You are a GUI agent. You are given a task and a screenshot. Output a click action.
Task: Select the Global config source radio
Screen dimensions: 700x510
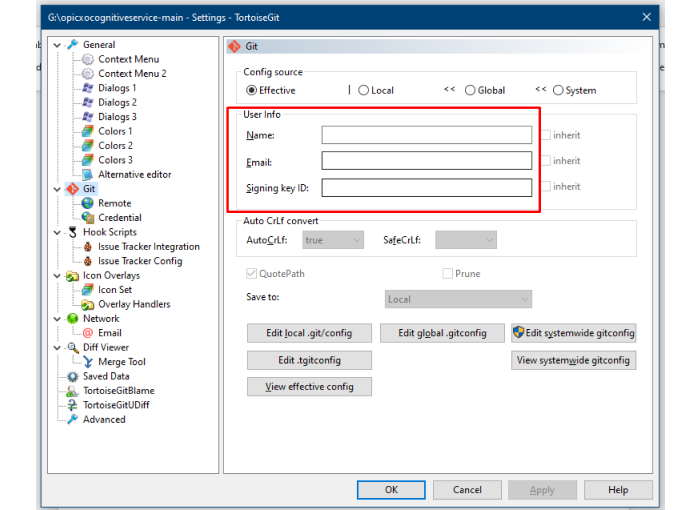(470, 90)
